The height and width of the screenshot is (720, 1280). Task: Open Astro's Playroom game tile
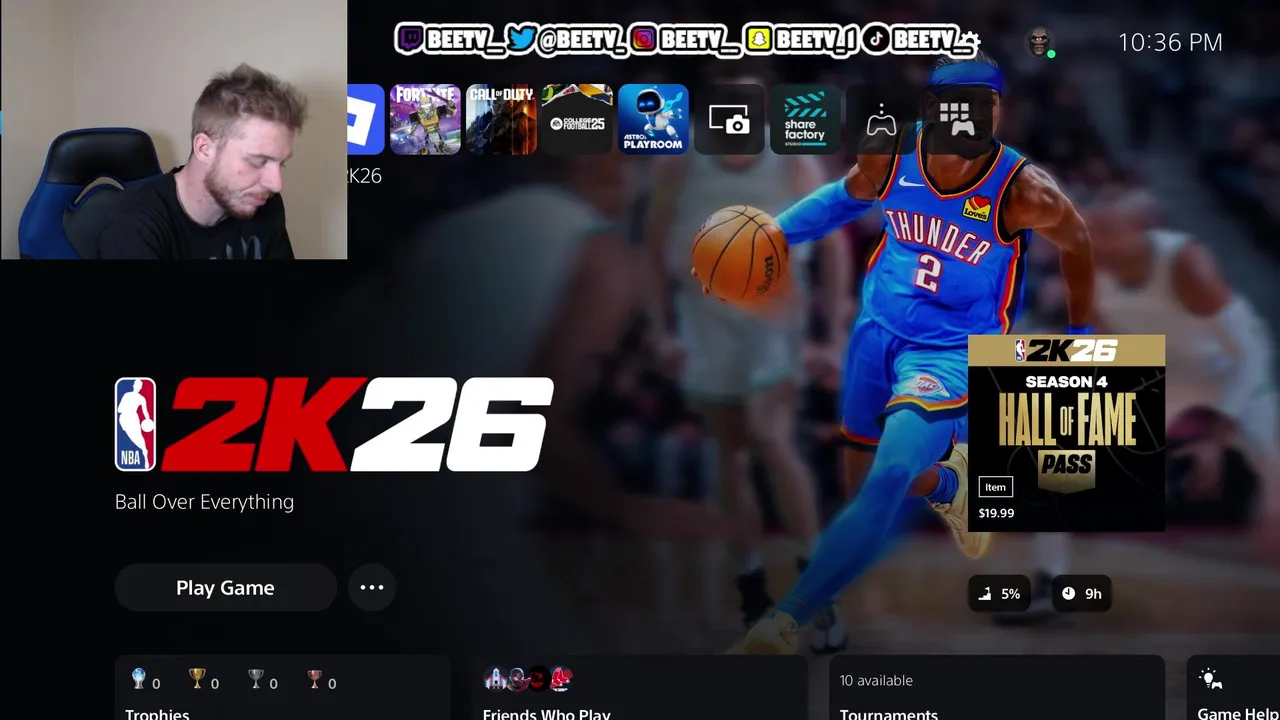[653, 119]
